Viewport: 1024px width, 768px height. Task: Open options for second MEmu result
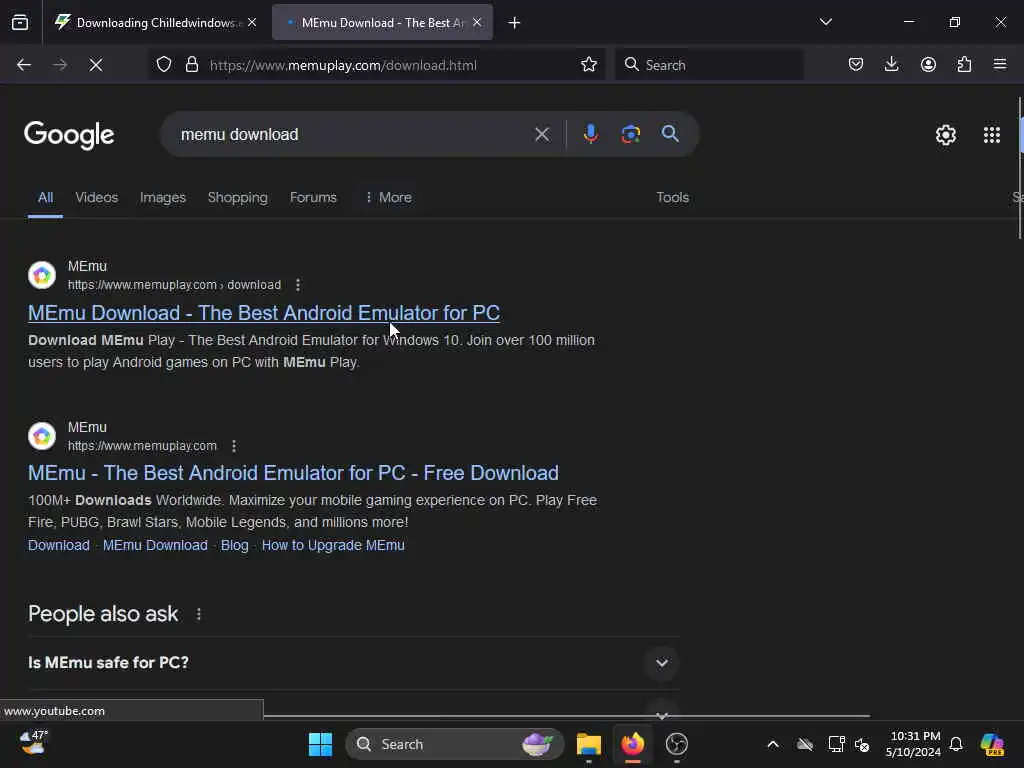(234, 446)
